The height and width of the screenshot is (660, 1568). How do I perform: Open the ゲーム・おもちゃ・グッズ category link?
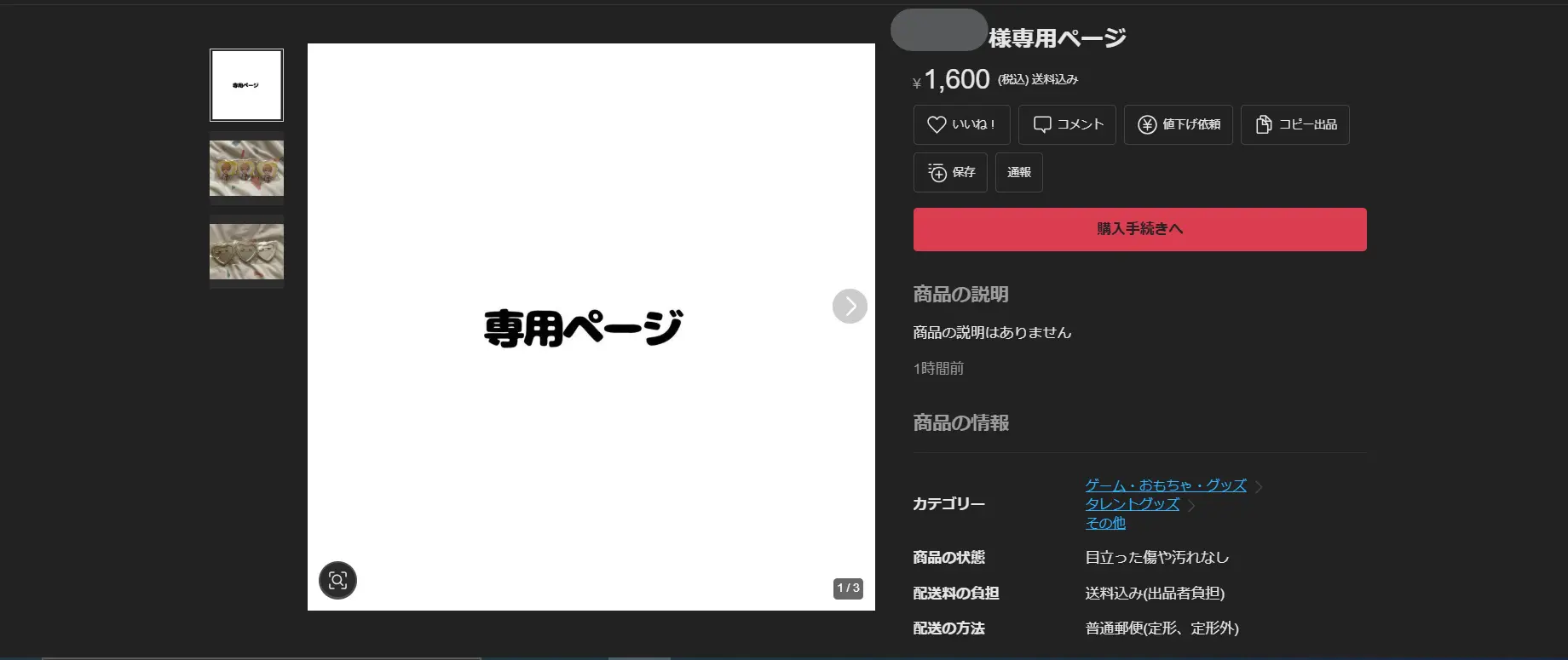1165,485
